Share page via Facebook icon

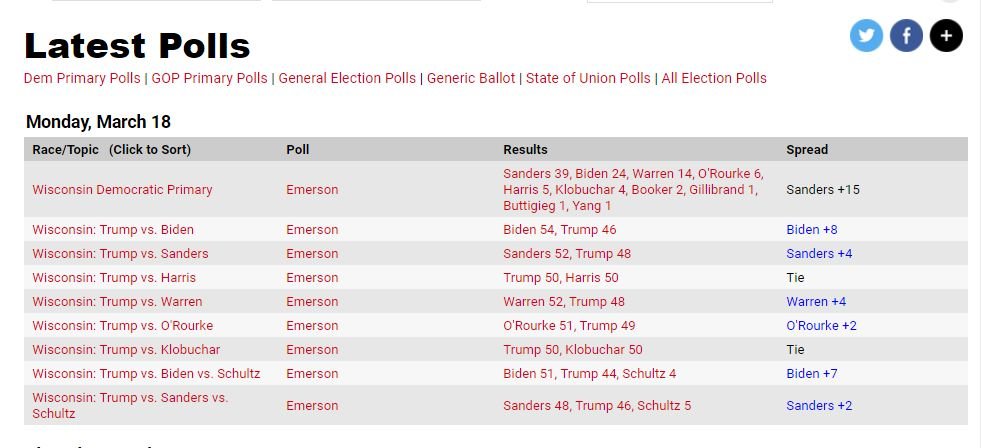(x=906, y=37)
